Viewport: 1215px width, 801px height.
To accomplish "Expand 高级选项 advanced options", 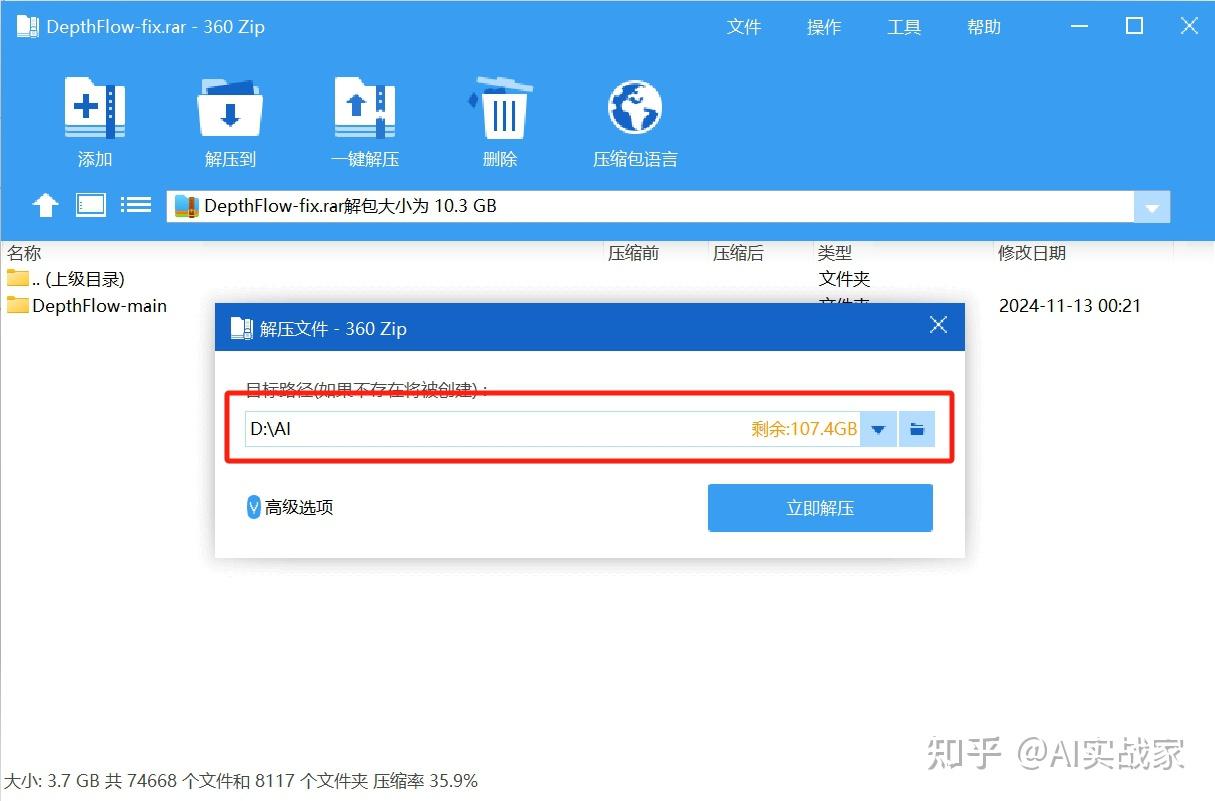I will point(288,507).
